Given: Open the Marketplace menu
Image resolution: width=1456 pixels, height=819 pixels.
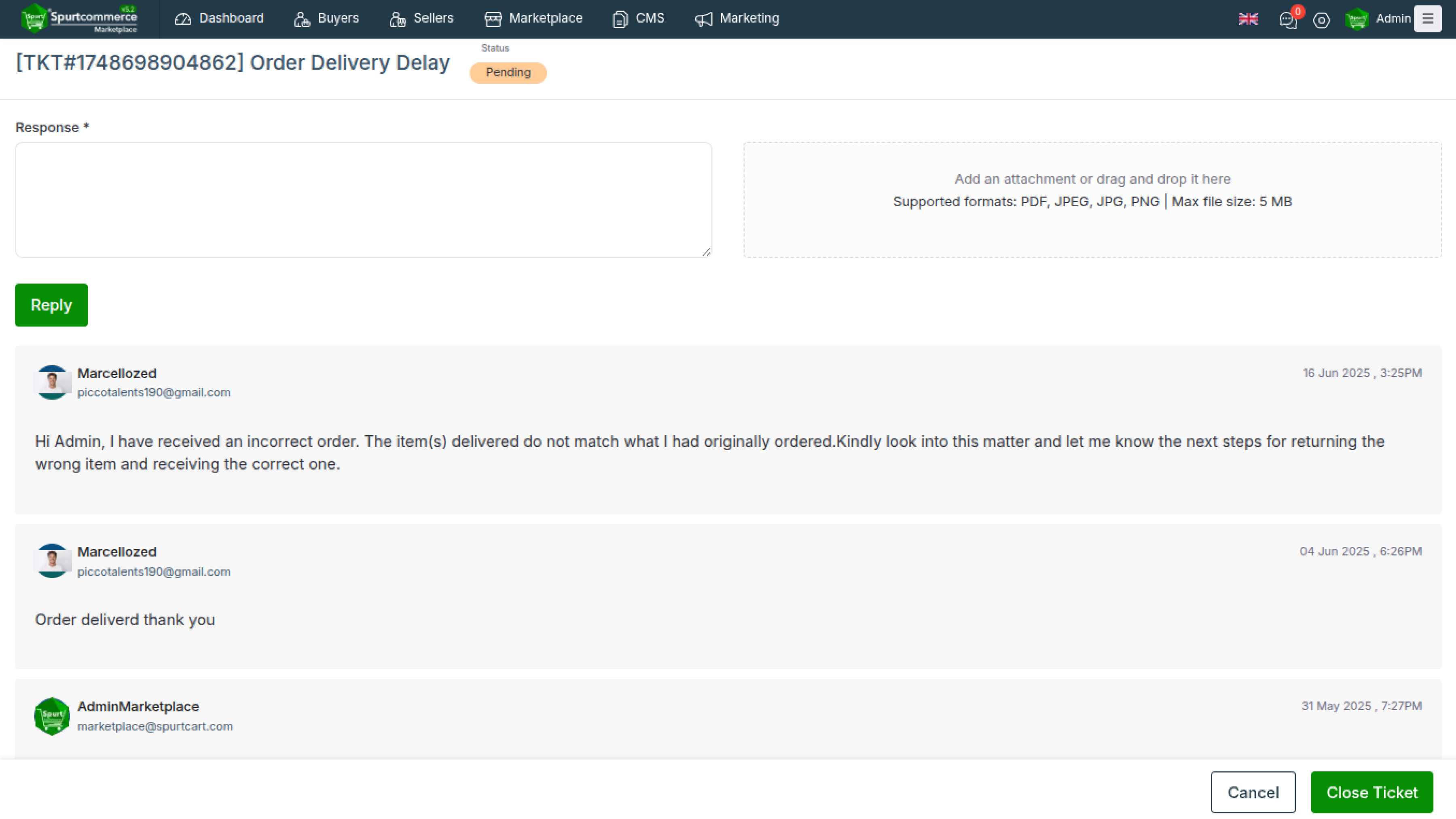Looking at the screenshot, I should pos(533,19).
